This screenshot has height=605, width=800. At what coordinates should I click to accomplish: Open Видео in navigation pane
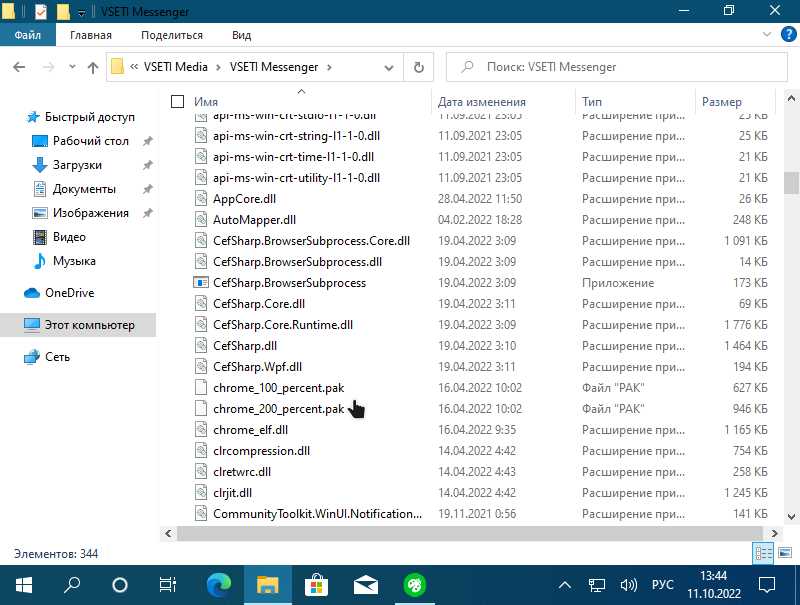69,237
